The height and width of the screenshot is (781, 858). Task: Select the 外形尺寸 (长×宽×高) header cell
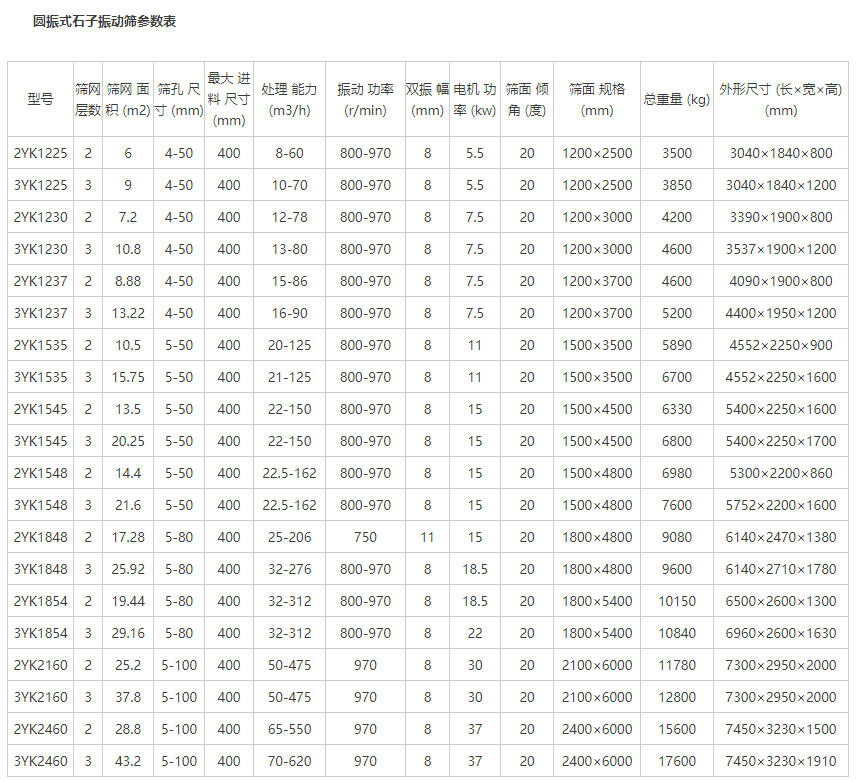(780, 99)
